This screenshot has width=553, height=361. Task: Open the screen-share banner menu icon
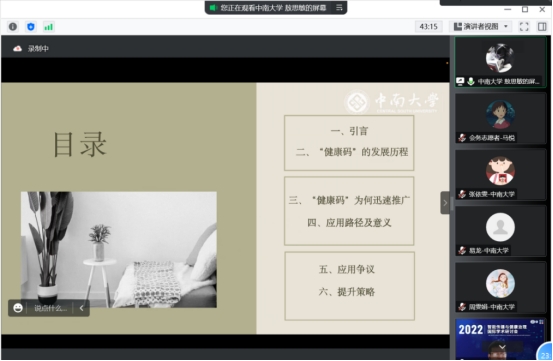tap(339, 7)
